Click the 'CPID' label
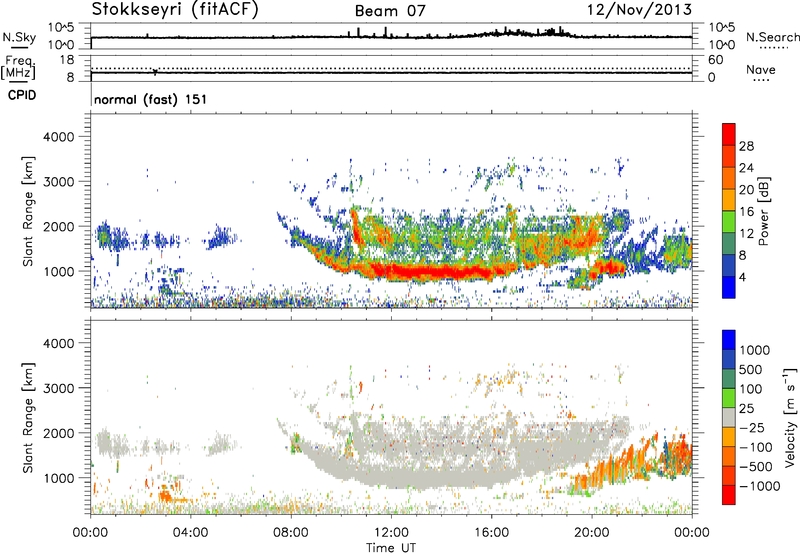This screenshot has width=800, height=554. [22, 95]
